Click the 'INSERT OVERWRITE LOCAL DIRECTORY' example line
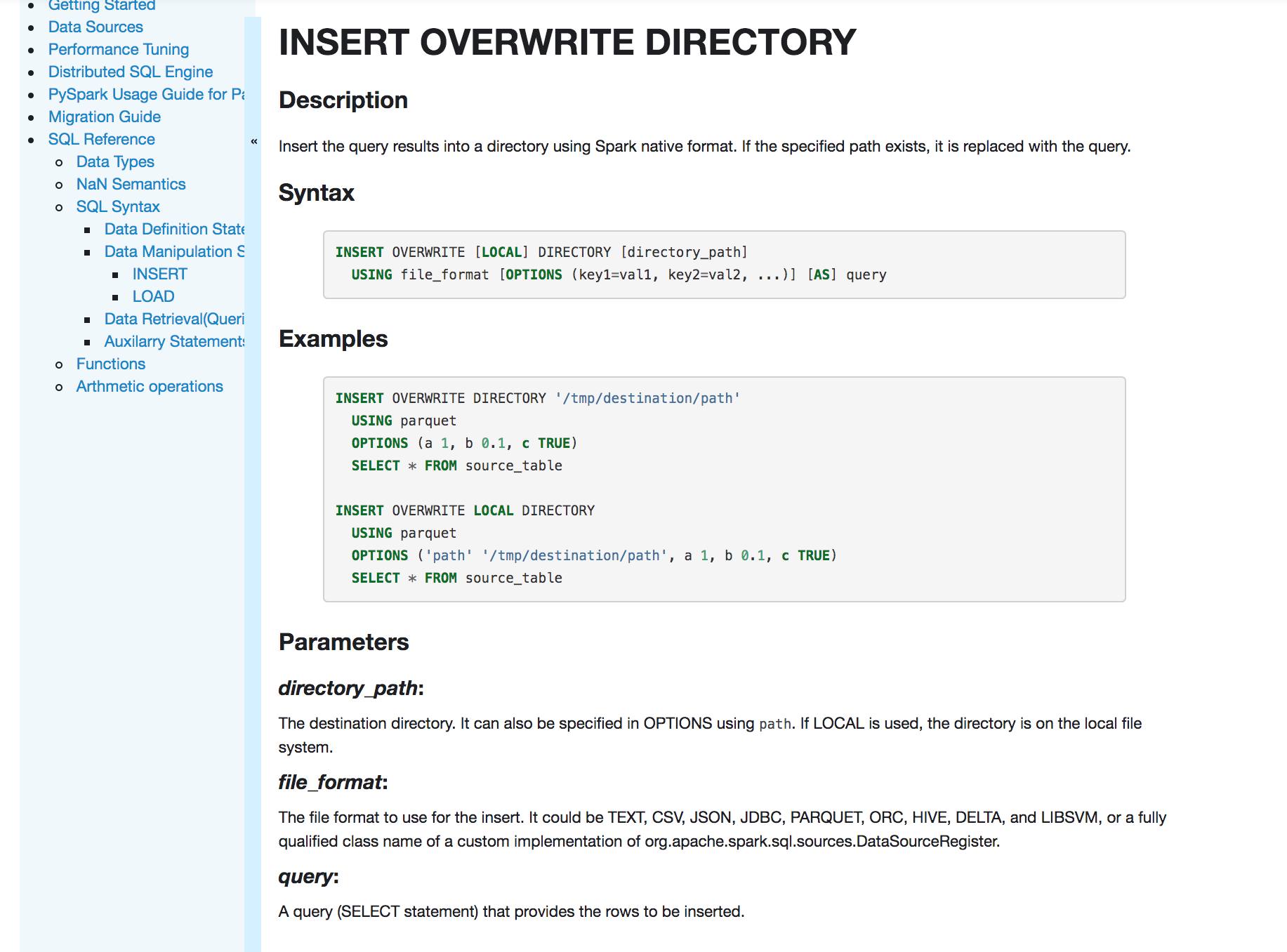 point(465,510)
